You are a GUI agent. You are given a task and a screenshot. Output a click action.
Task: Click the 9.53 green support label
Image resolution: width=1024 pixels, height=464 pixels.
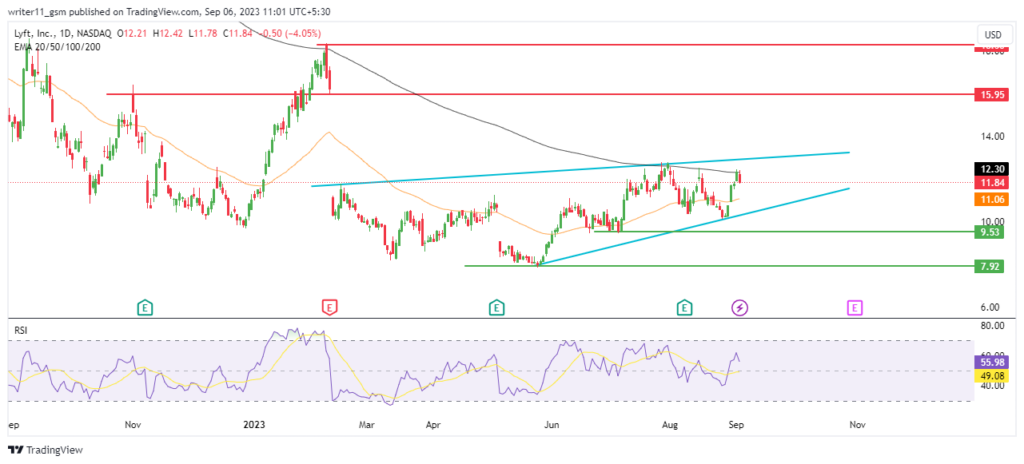click(x=989, y=232)
